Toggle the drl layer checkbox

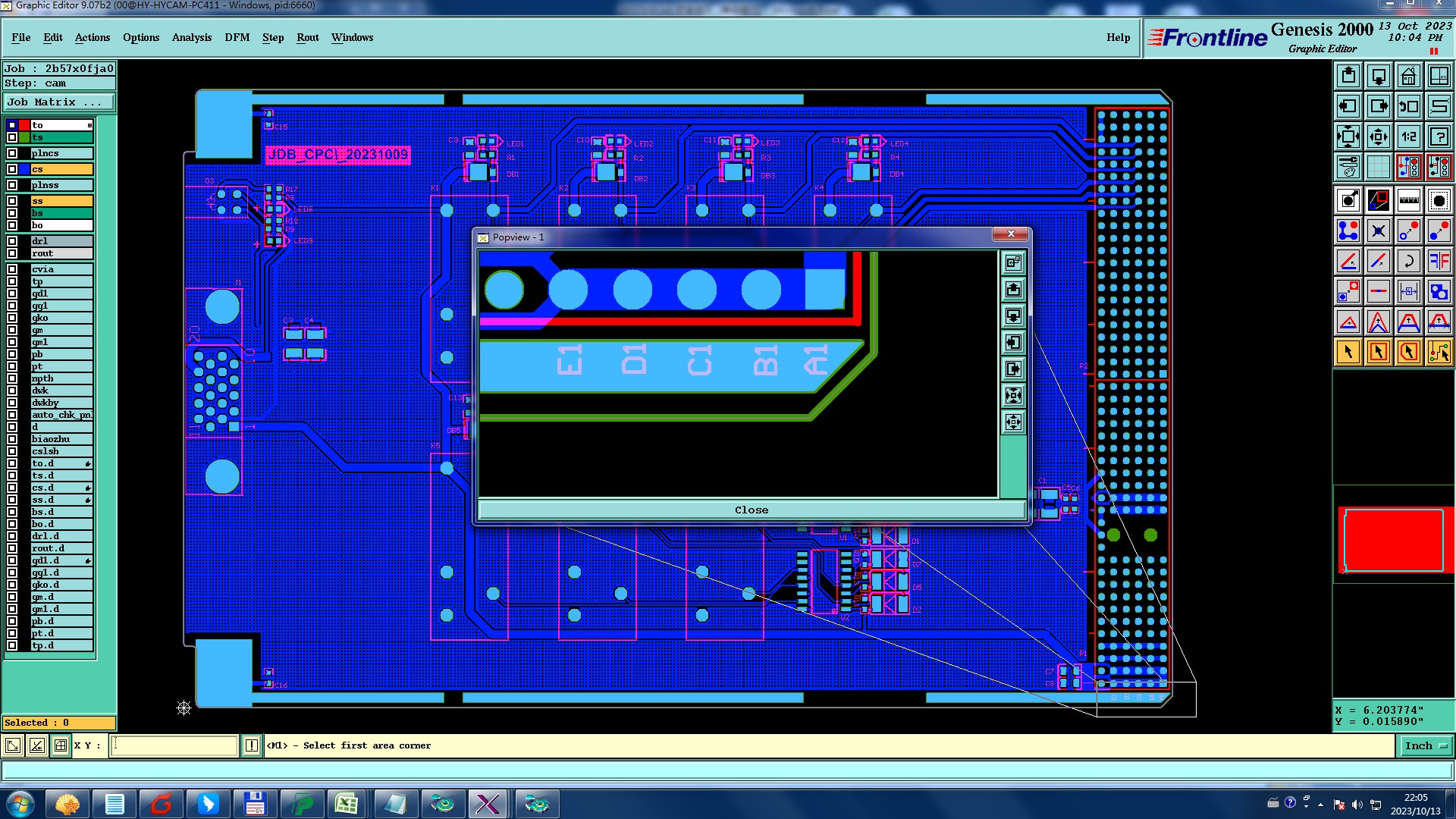12,241
